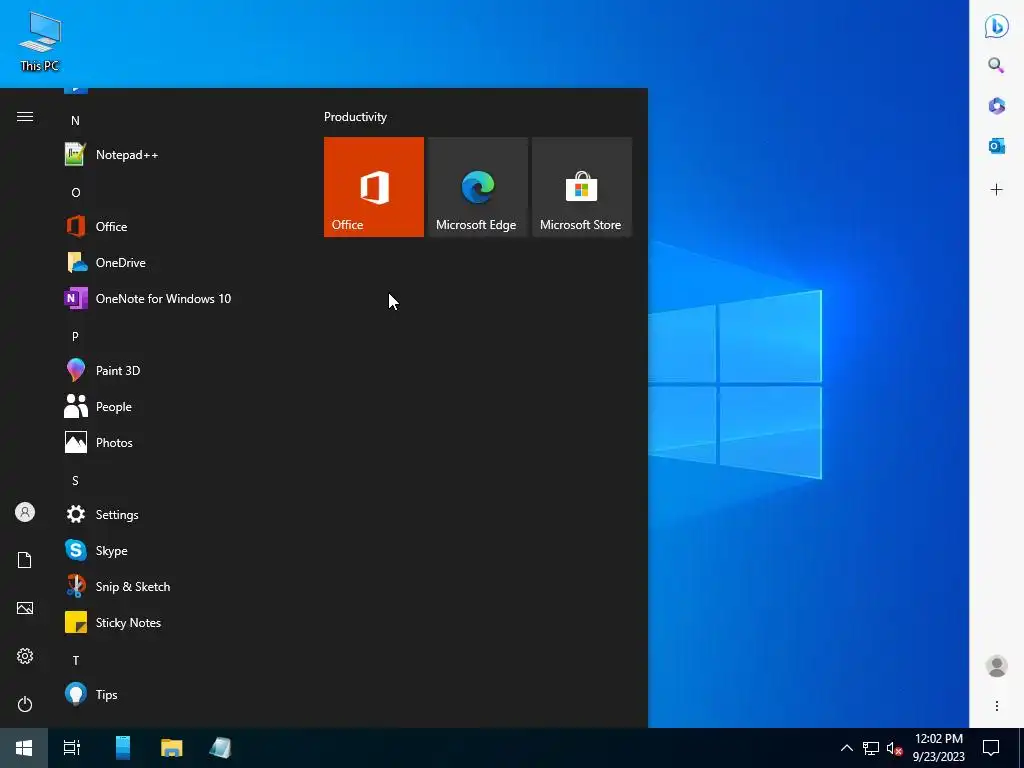Click the letter T section header
This screenshot has width=1024, height=768.
pos(75,660)
